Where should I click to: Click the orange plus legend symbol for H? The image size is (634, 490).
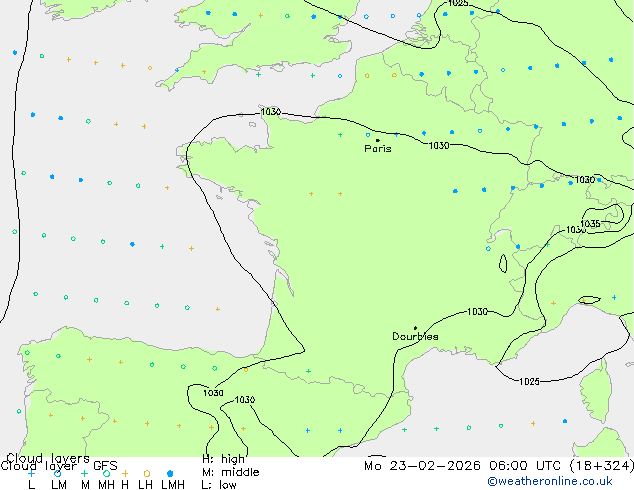(125, 473)
